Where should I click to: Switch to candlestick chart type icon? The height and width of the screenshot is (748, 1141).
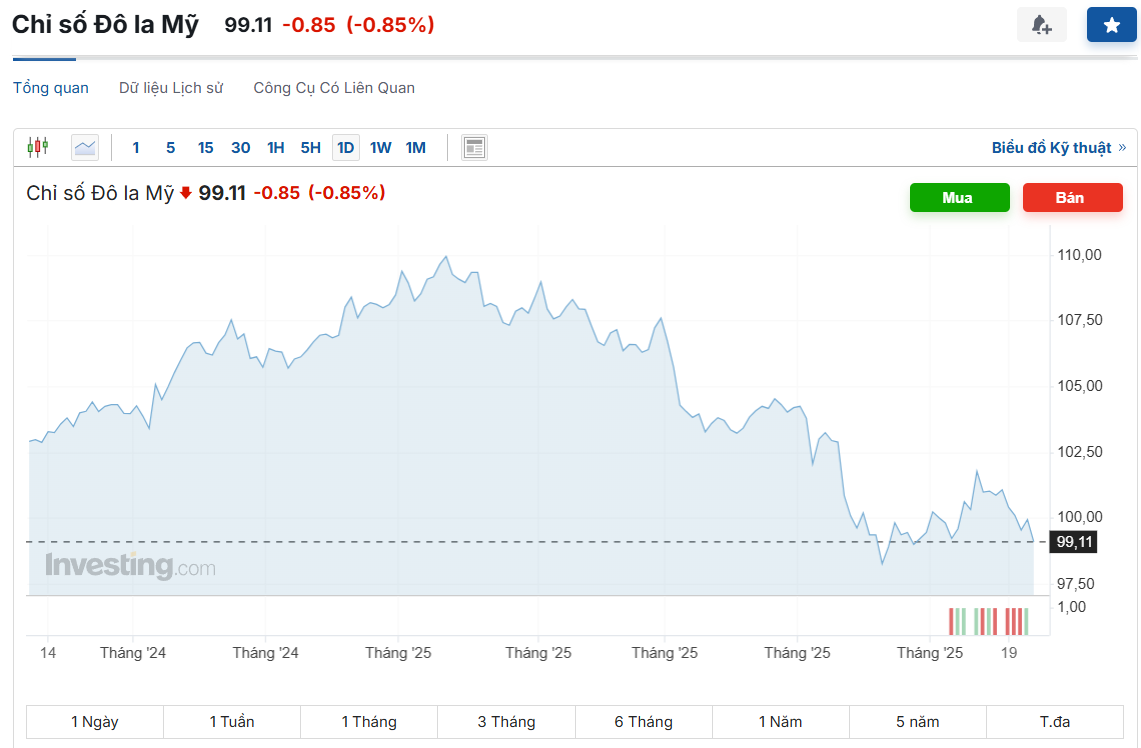38,147
